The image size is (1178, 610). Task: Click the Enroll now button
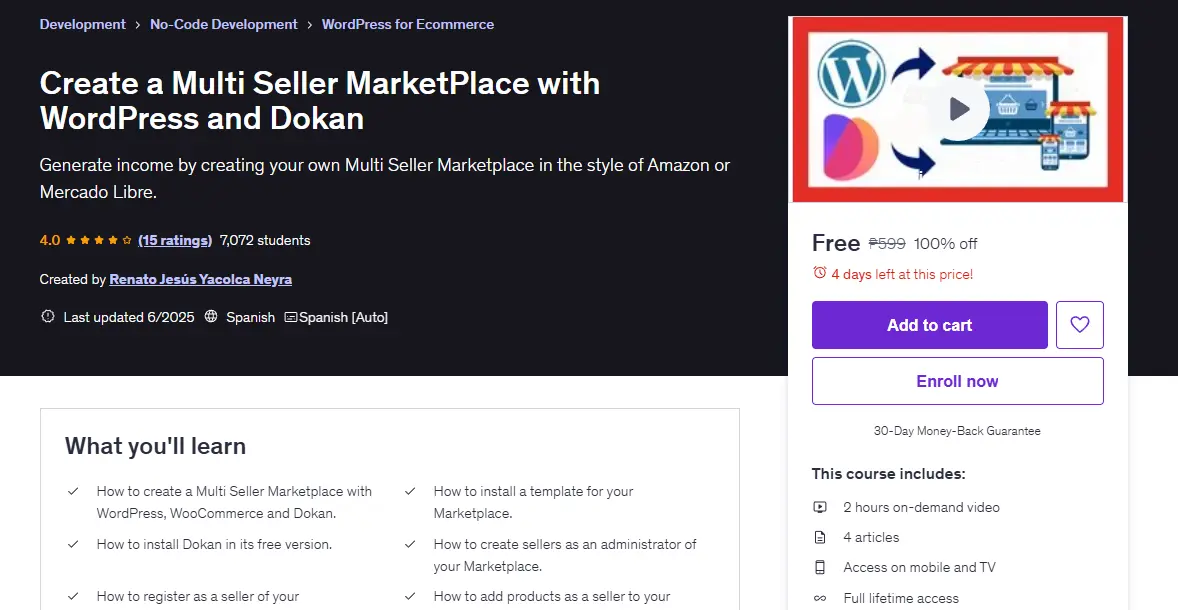[957, 381]
